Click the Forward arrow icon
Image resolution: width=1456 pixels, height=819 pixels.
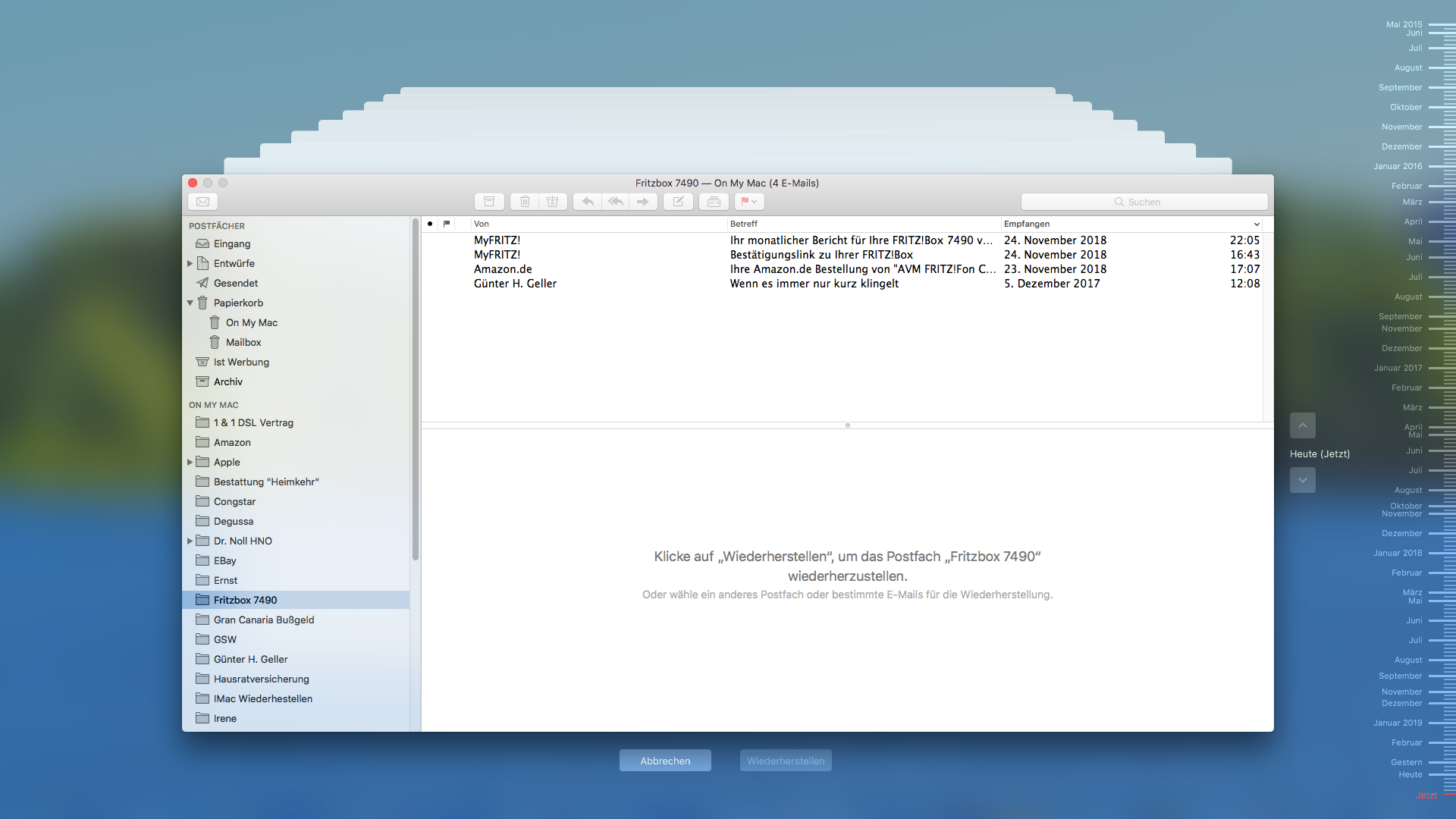[x=643, y=202]
